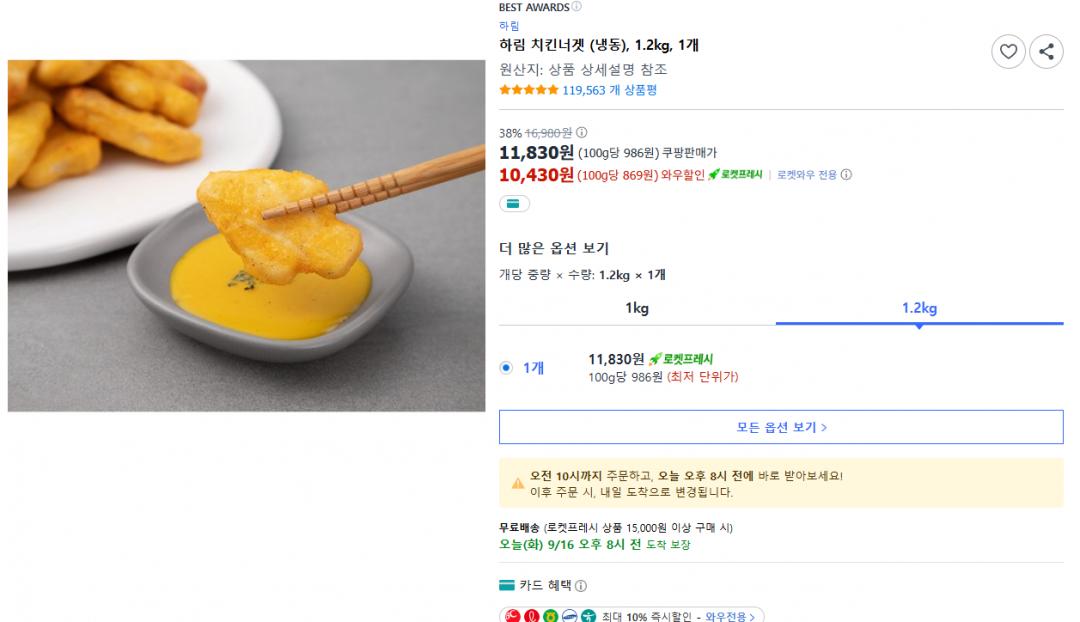Select the 1.2kg weight tab
The width and height of the screenshot is (1080, 622).
919,308
